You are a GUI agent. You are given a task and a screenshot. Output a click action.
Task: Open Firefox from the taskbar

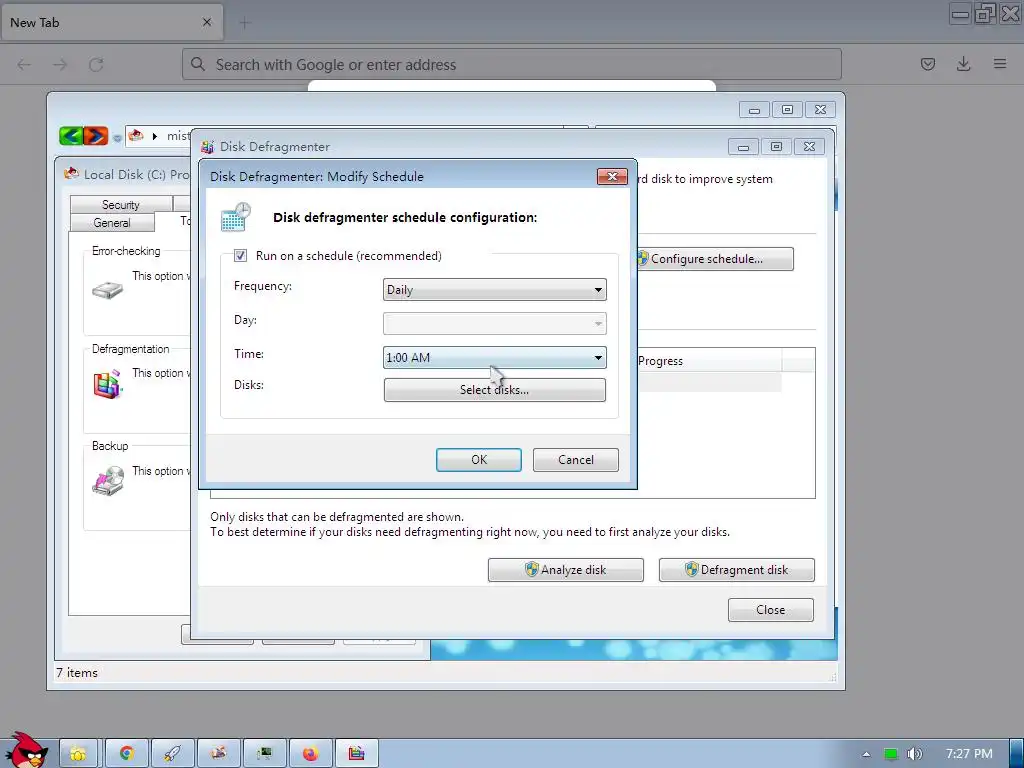pyautogui.click(x=310, y=754)
